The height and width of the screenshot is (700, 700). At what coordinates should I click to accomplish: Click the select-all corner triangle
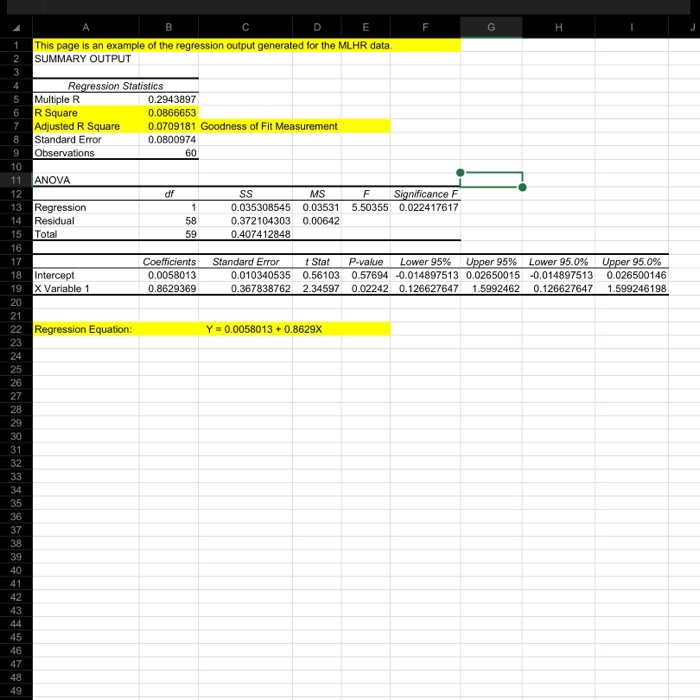click(17, 28)
